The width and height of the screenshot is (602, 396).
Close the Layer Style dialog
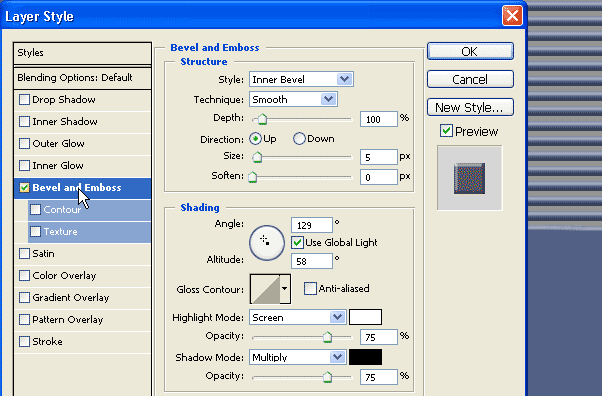pyautogui.click(x=512, y=16)
